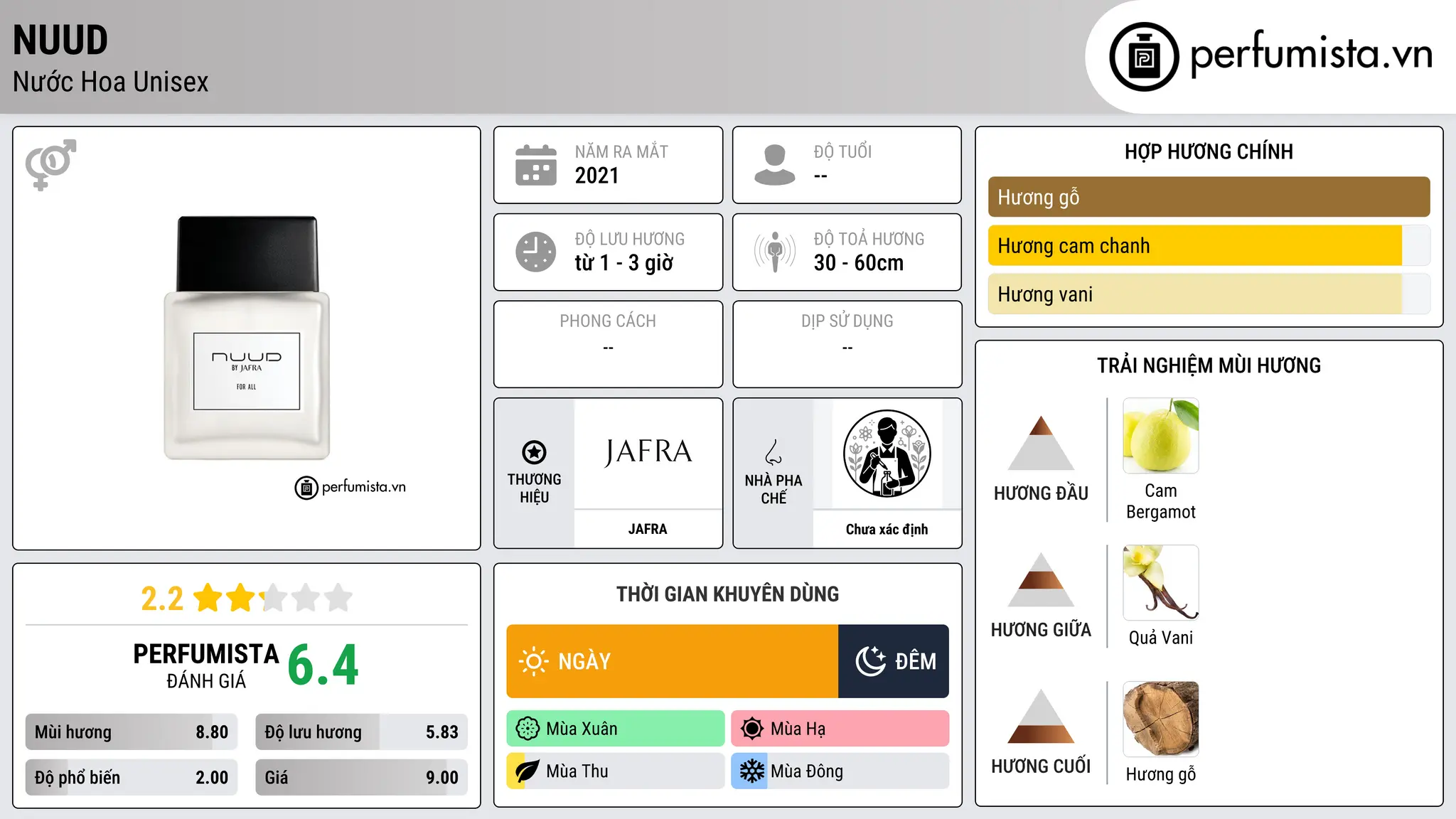
Task: Click the Độ phổ biến 2.00 score bar
Action: (132, 777)
